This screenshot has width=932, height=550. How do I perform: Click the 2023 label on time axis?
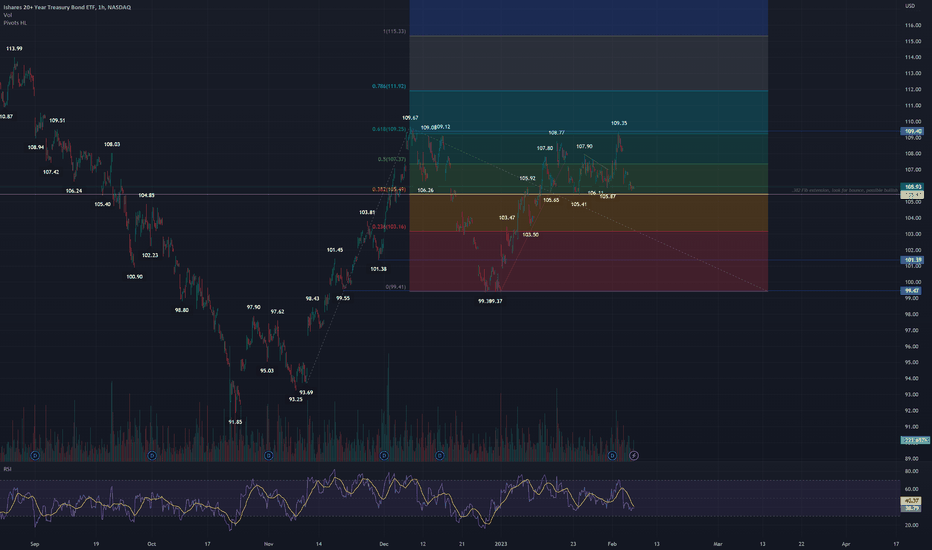click(x=501, y=543)
